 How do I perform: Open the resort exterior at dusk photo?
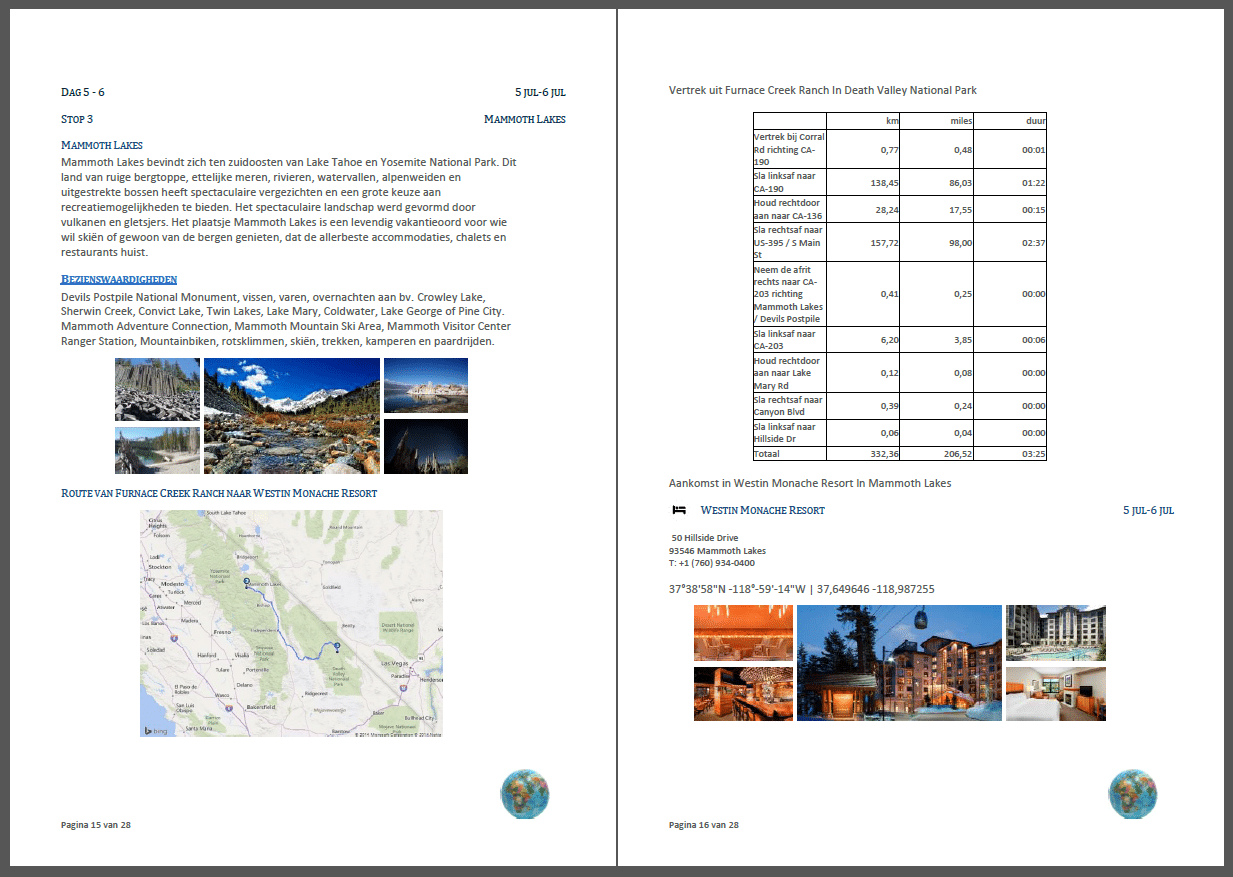pos(899,663)
